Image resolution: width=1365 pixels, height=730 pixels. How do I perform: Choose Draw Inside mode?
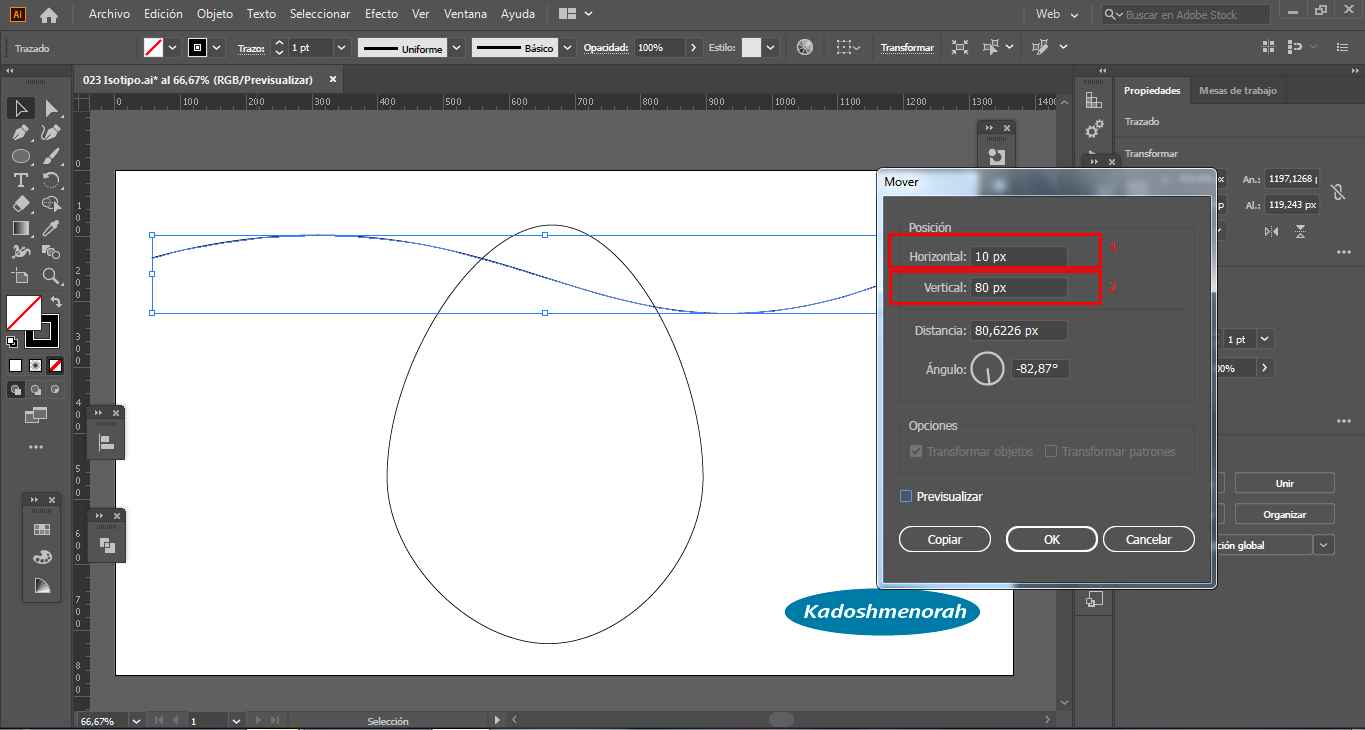click(55, 390)
